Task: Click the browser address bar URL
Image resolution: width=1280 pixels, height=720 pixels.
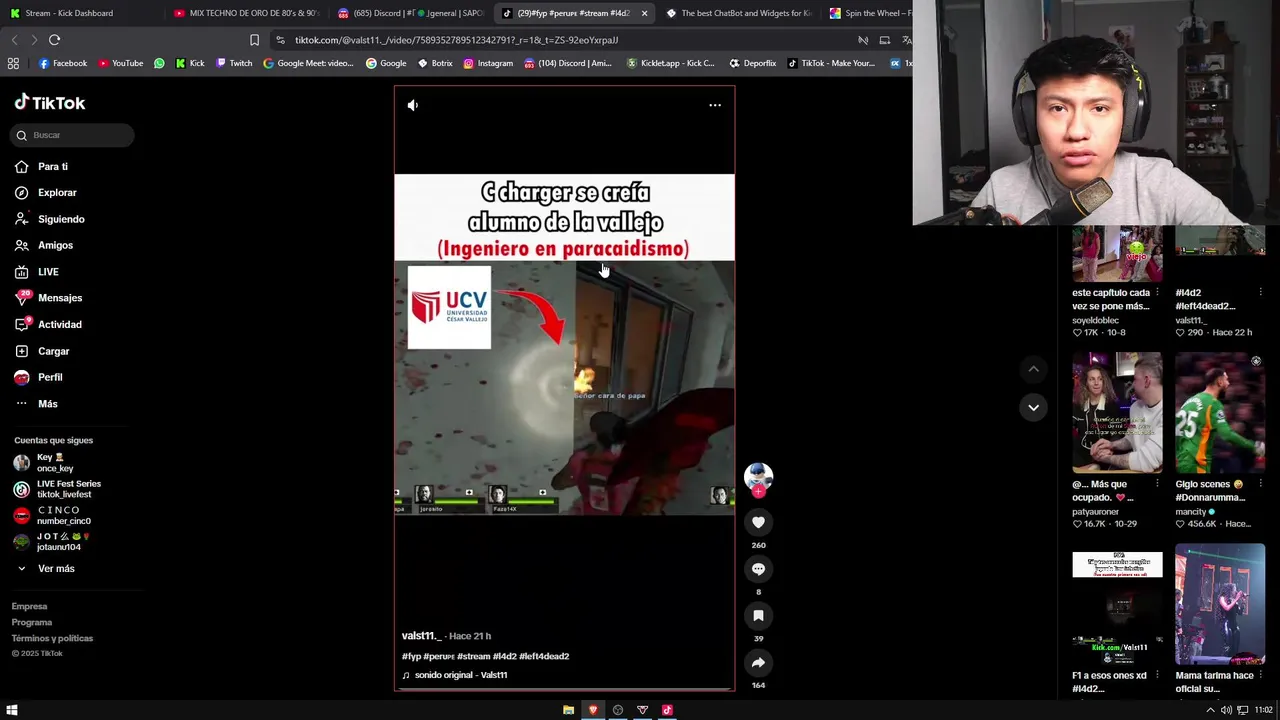Action: click(x=456, y=40)
